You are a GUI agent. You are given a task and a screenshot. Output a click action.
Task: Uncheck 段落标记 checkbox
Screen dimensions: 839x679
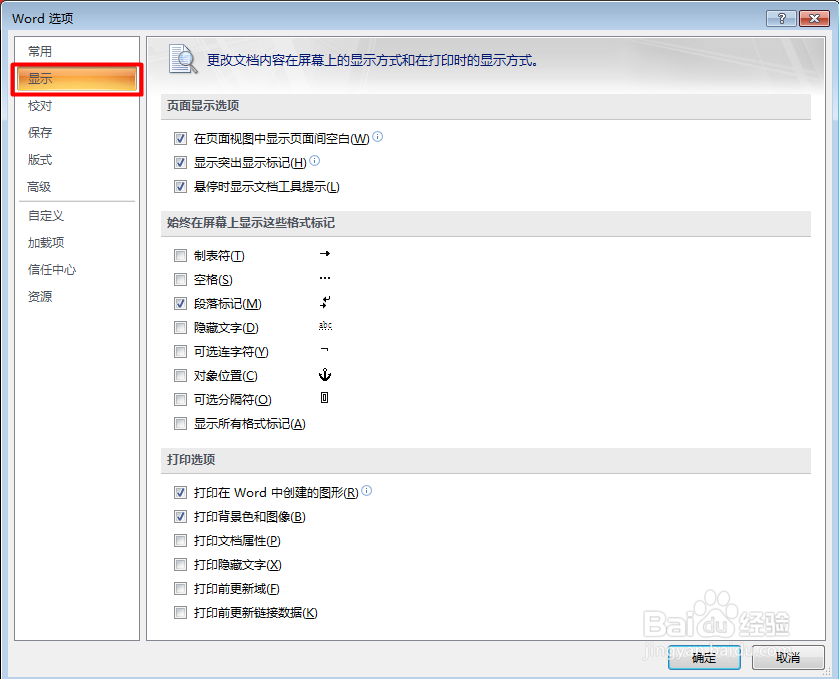click(x=180, y=304)
